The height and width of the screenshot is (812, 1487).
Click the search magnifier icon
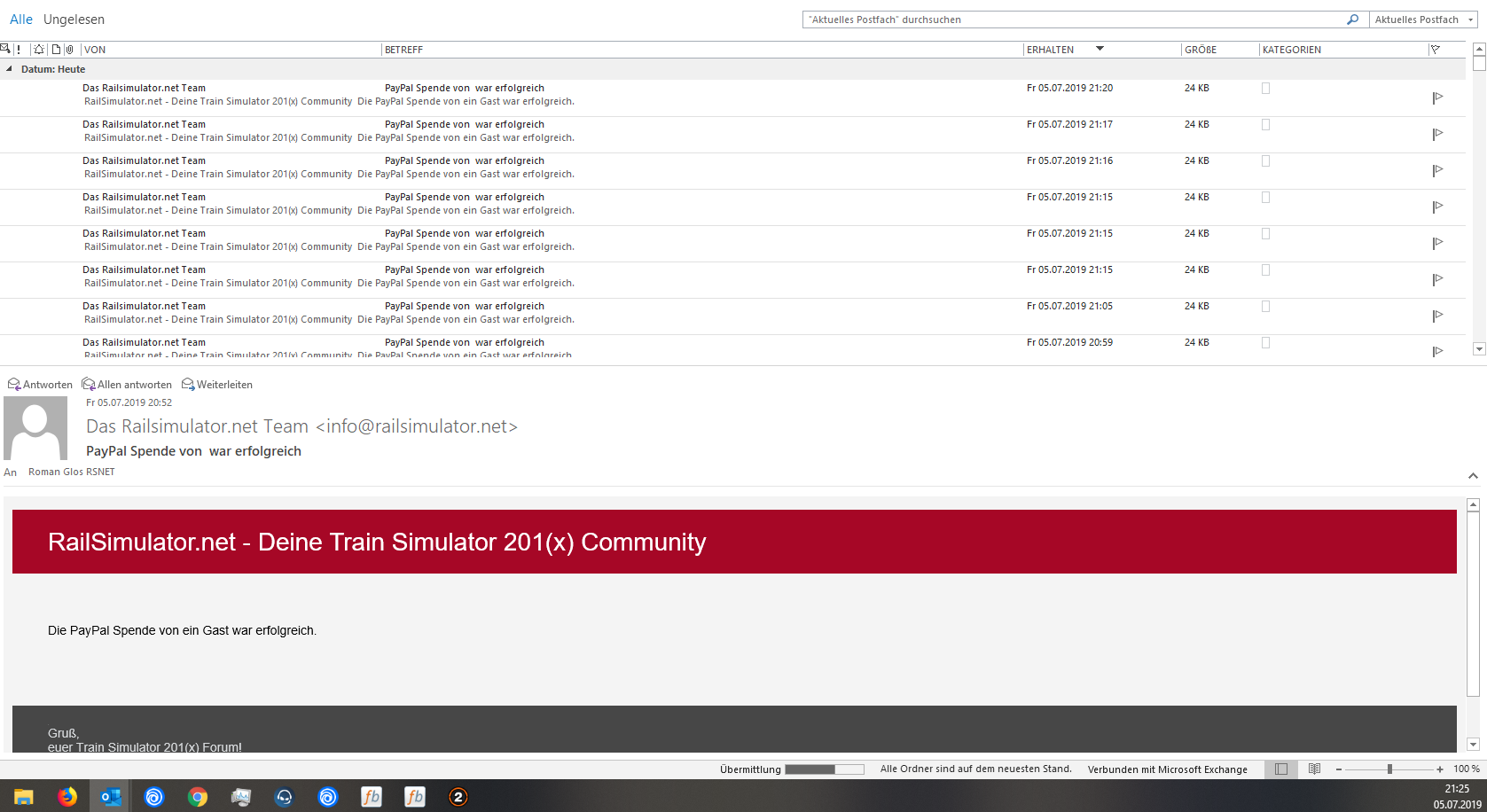[1352, 20]
